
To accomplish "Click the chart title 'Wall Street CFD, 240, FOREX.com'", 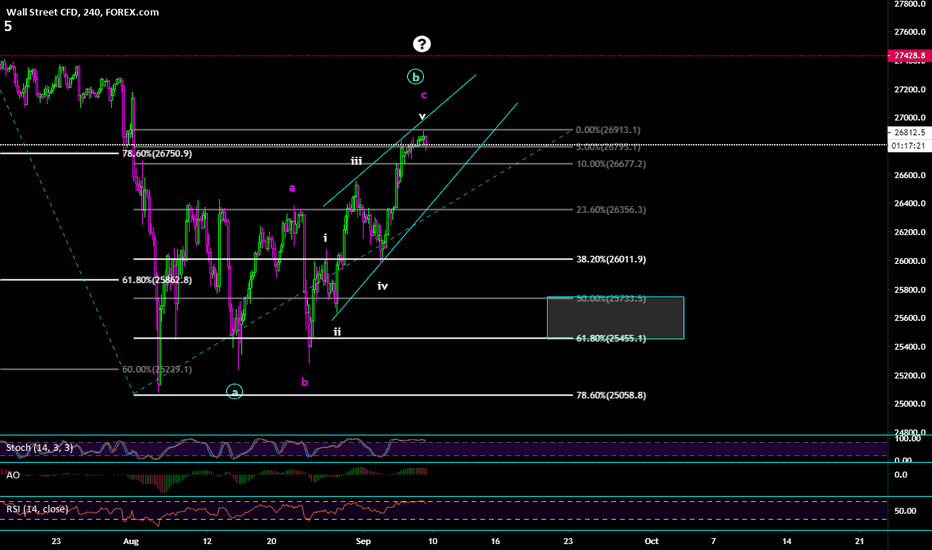I will click(83, 12).
